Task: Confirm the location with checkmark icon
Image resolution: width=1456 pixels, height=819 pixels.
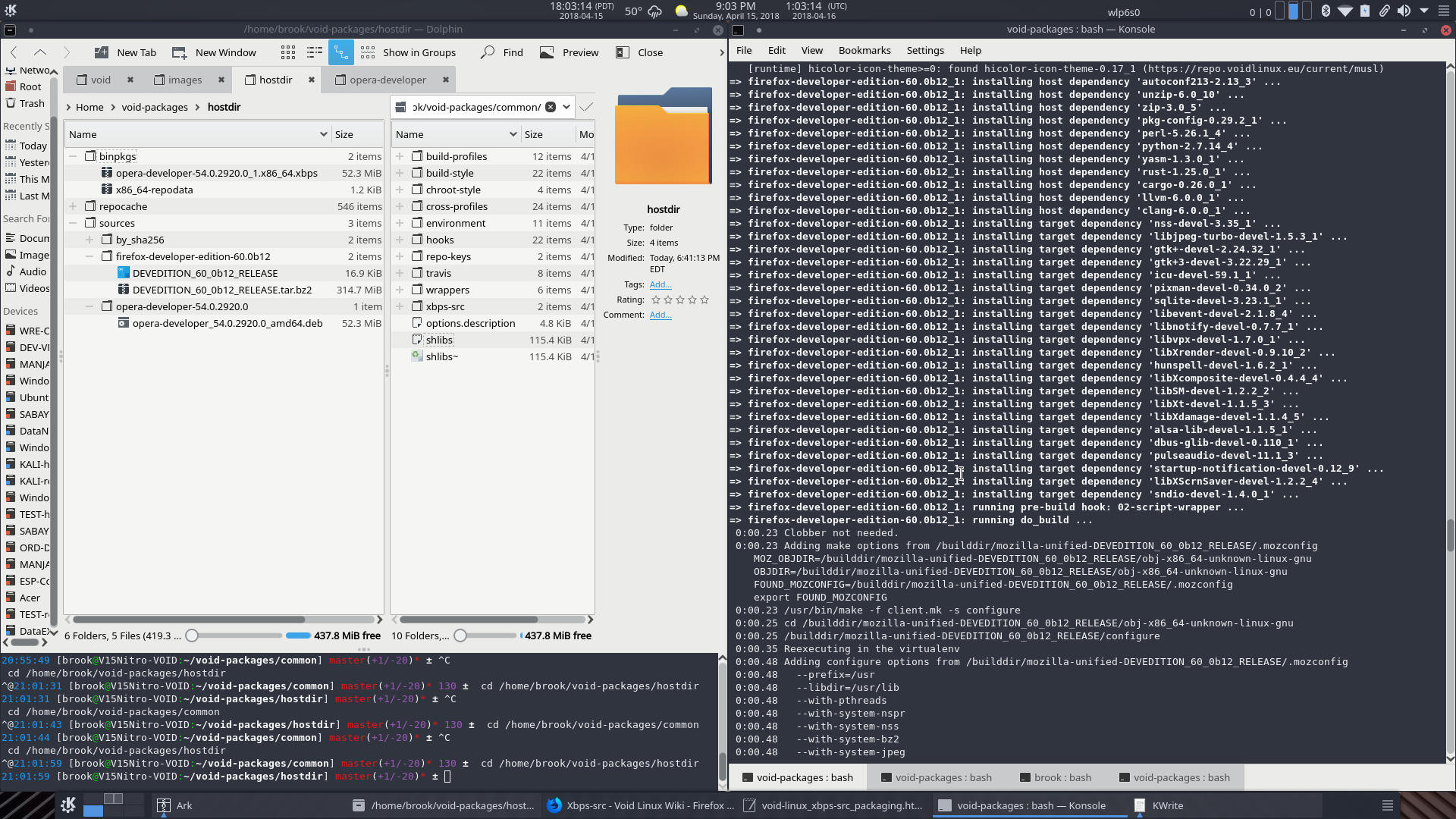Action: pos(586,107)
